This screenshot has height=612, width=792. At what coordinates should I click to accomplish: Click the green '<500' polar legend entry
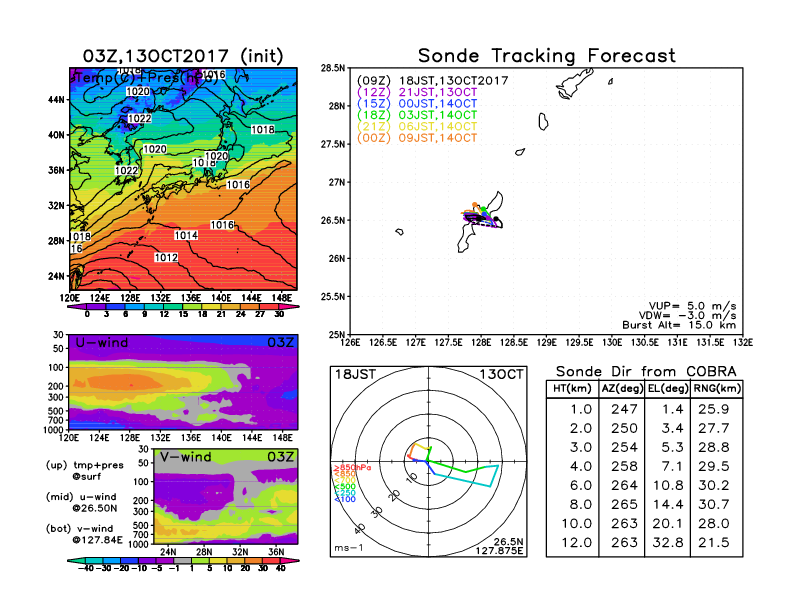[x=345, y=487]
